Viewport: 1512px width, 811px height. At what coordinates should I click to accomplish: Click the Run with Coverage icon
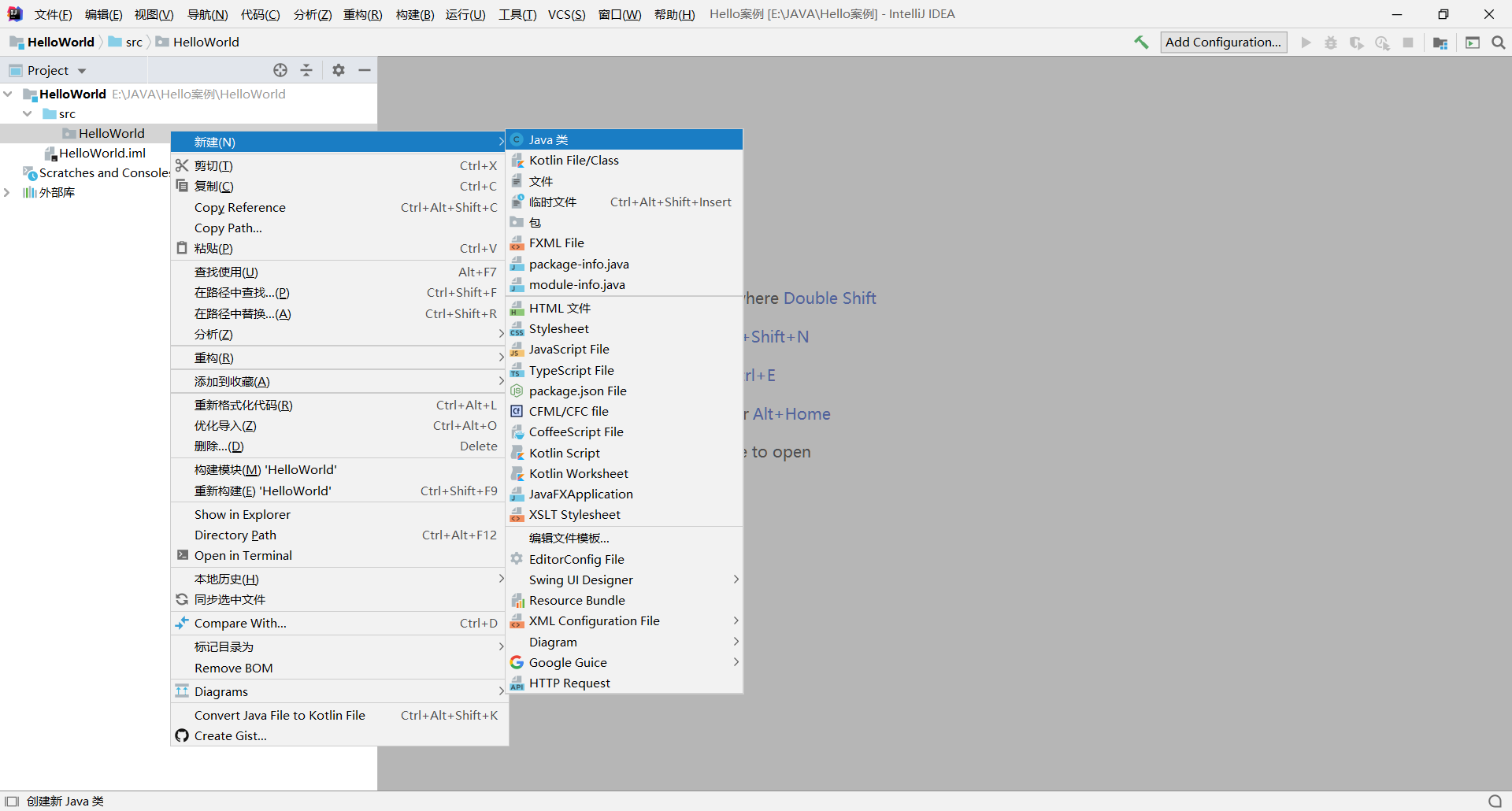[1356, 43]
